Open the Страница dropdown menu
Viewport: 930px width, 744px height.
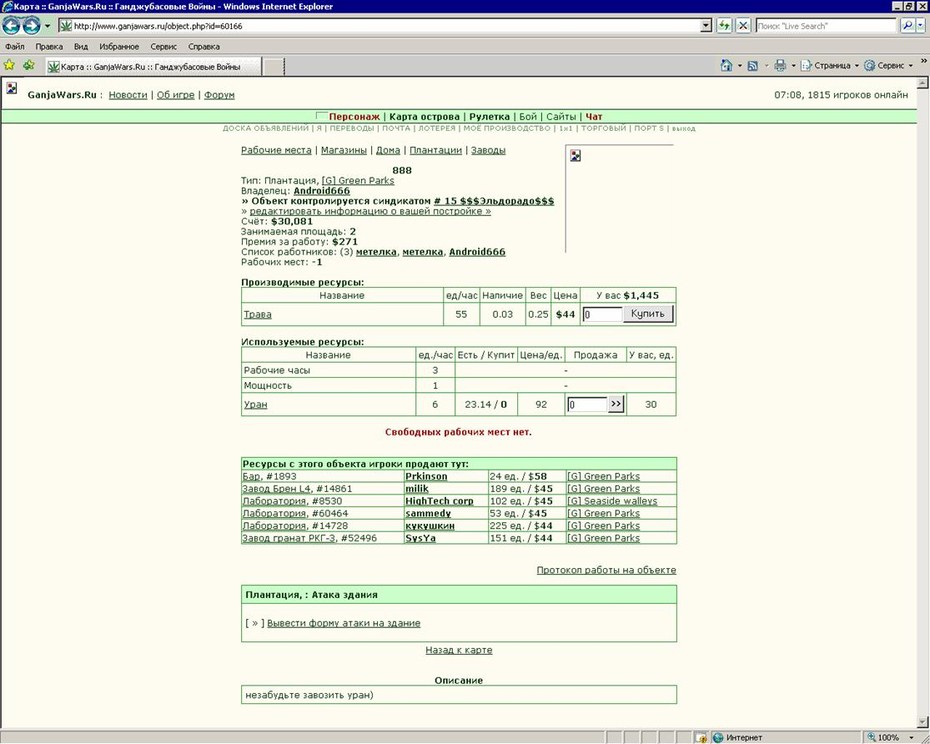830,65
